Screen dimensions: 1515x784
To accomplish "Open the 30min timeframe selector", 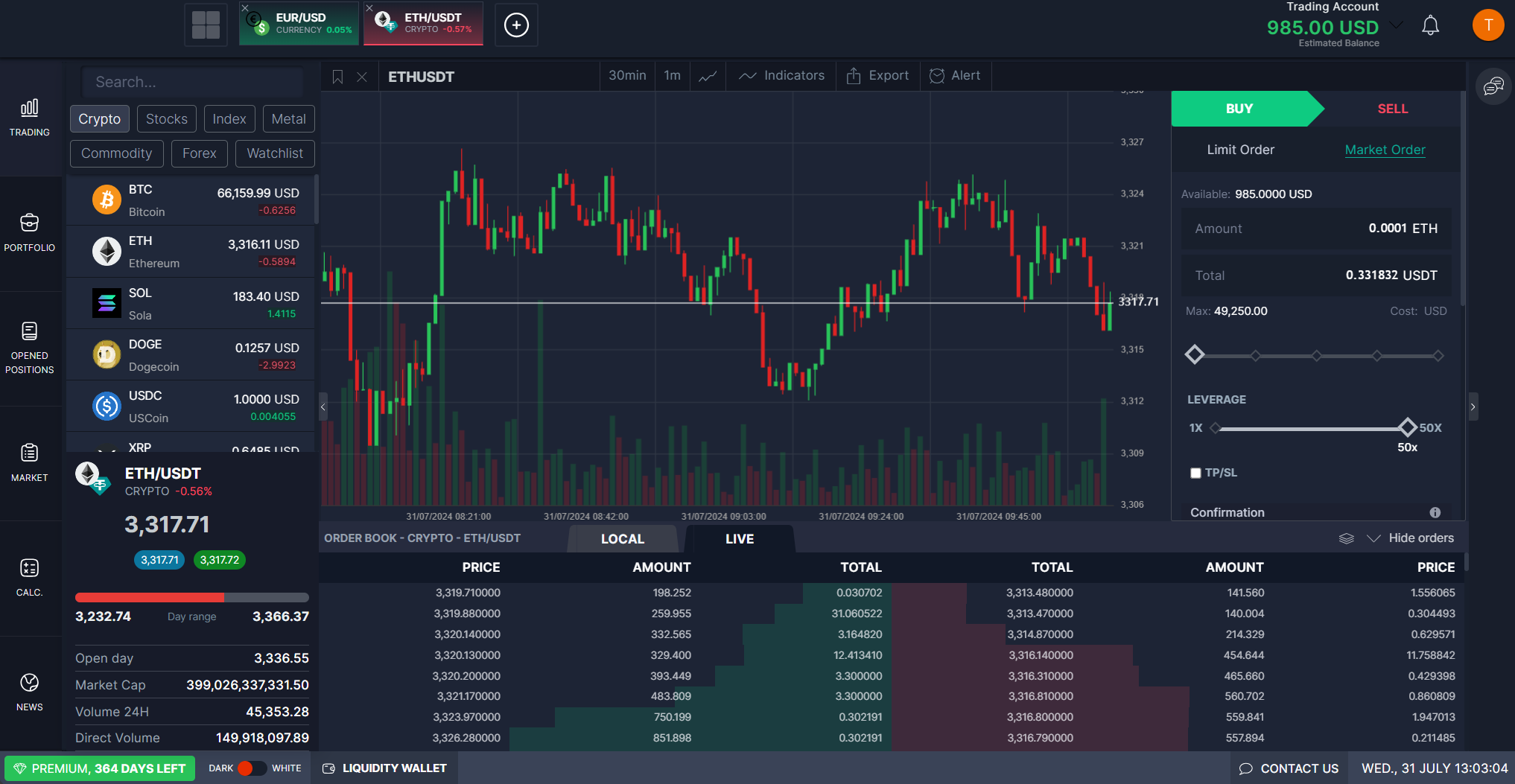I will (627, 76).
